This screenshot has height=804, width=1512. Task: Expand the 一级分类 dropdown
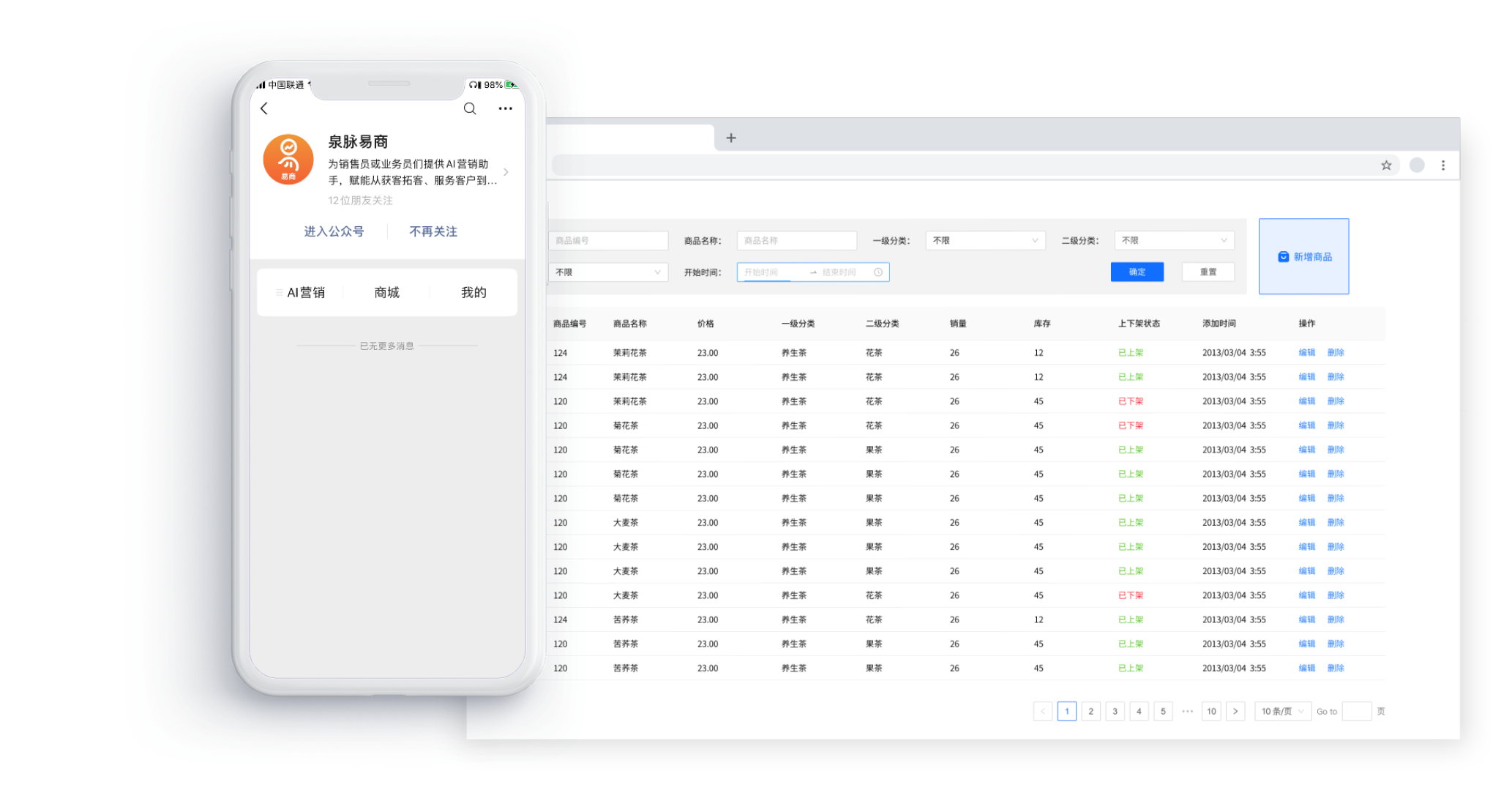pos(985,240)
